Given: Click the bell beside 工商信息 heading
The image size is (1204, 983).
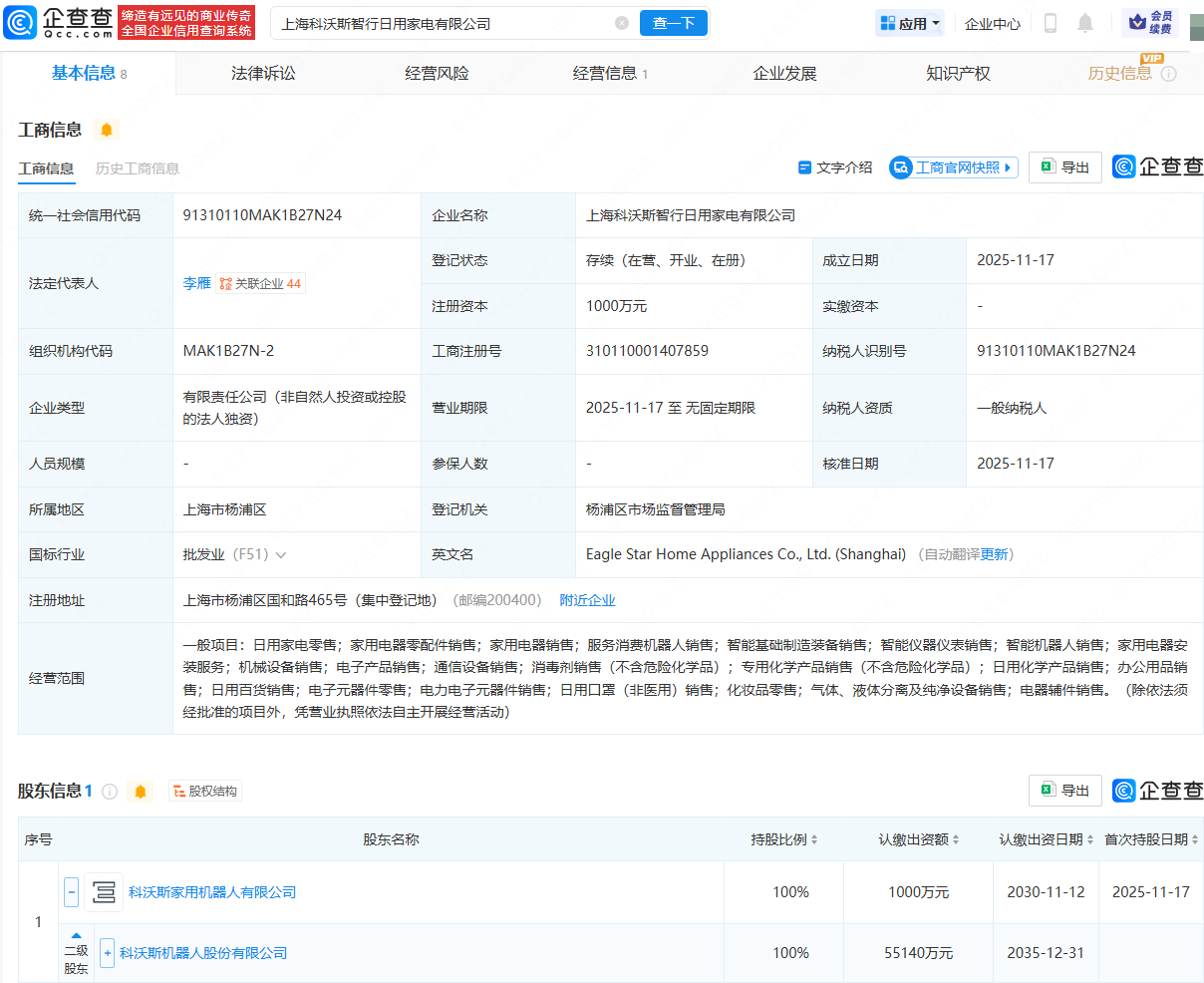Looking at the screenshot, I should pyautogui.click(x=107, y=130).
